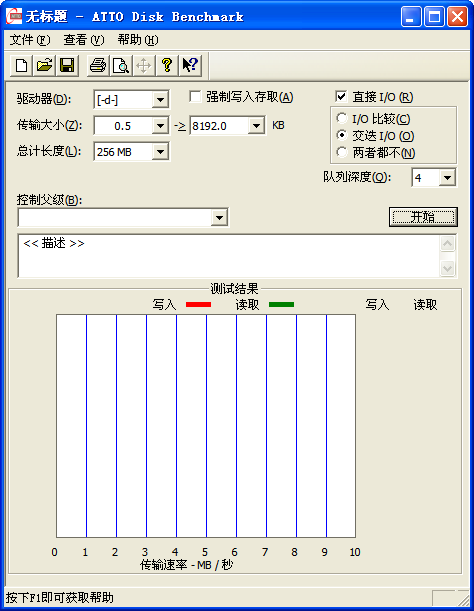Click the New document toolbar icon

point(21,65)
